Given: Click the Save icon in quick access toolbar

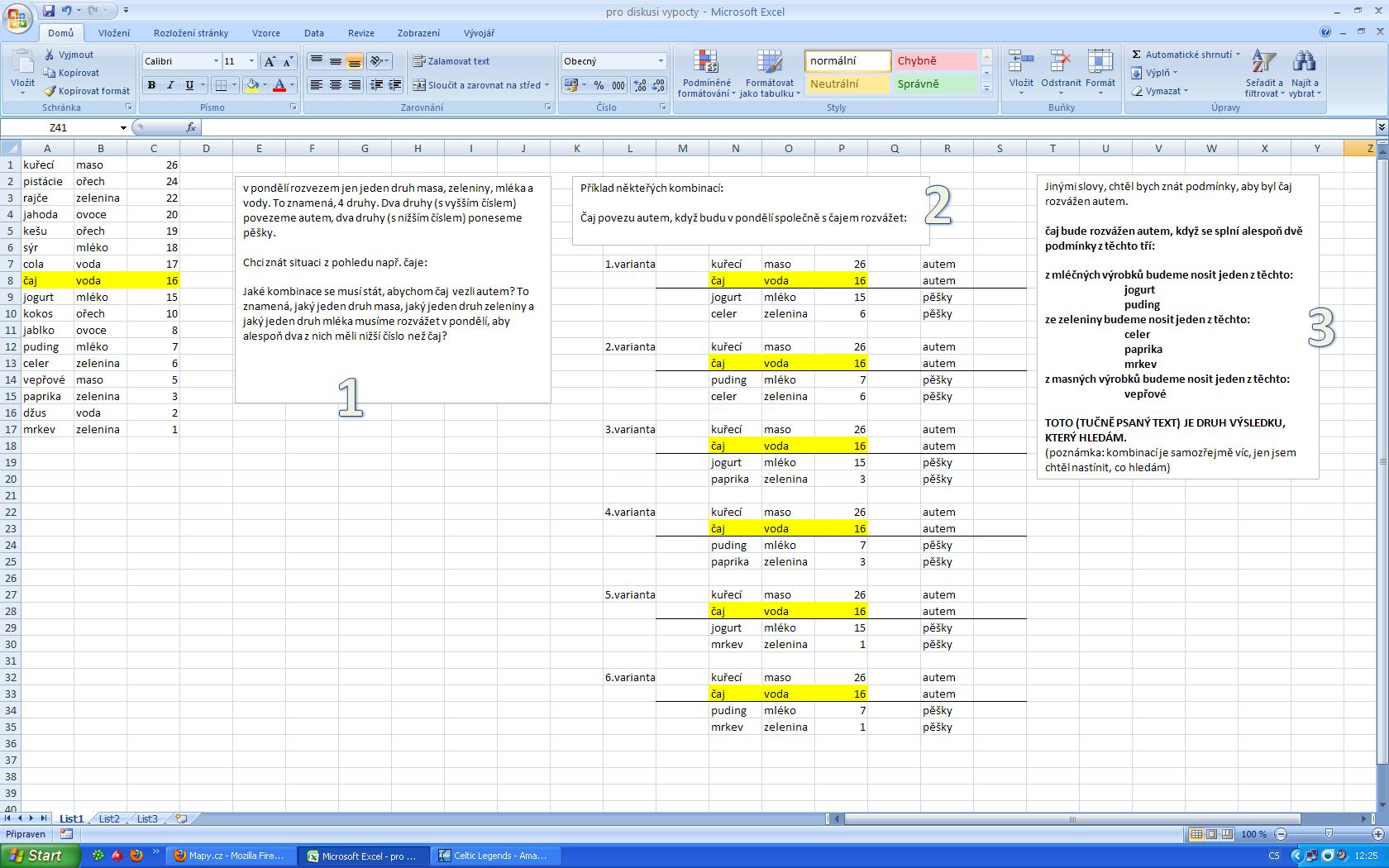Looking at the screenshot, I should [x=49, y=11].
